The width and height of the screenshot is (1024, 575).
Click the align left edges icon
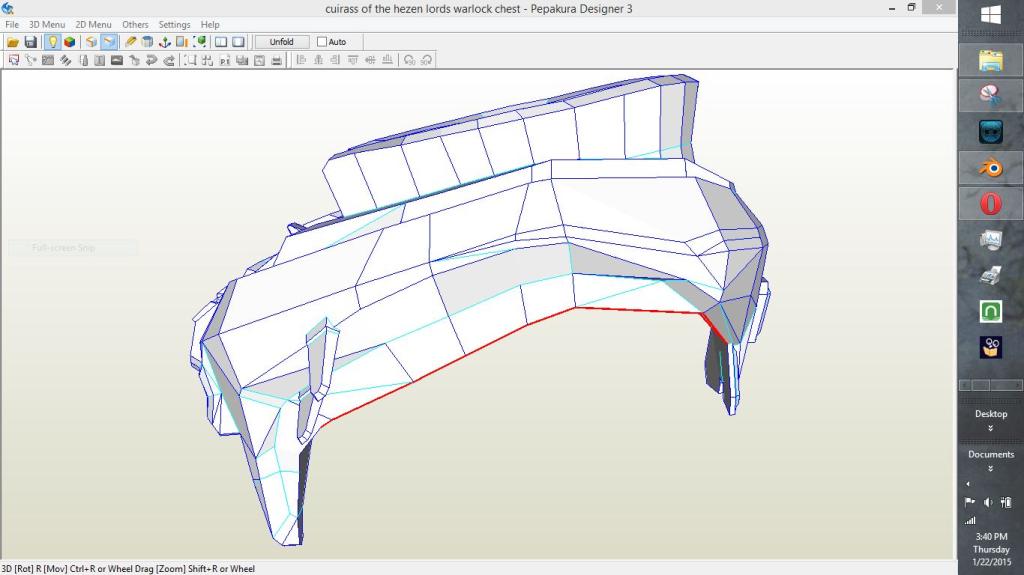(x=301, y=60)
